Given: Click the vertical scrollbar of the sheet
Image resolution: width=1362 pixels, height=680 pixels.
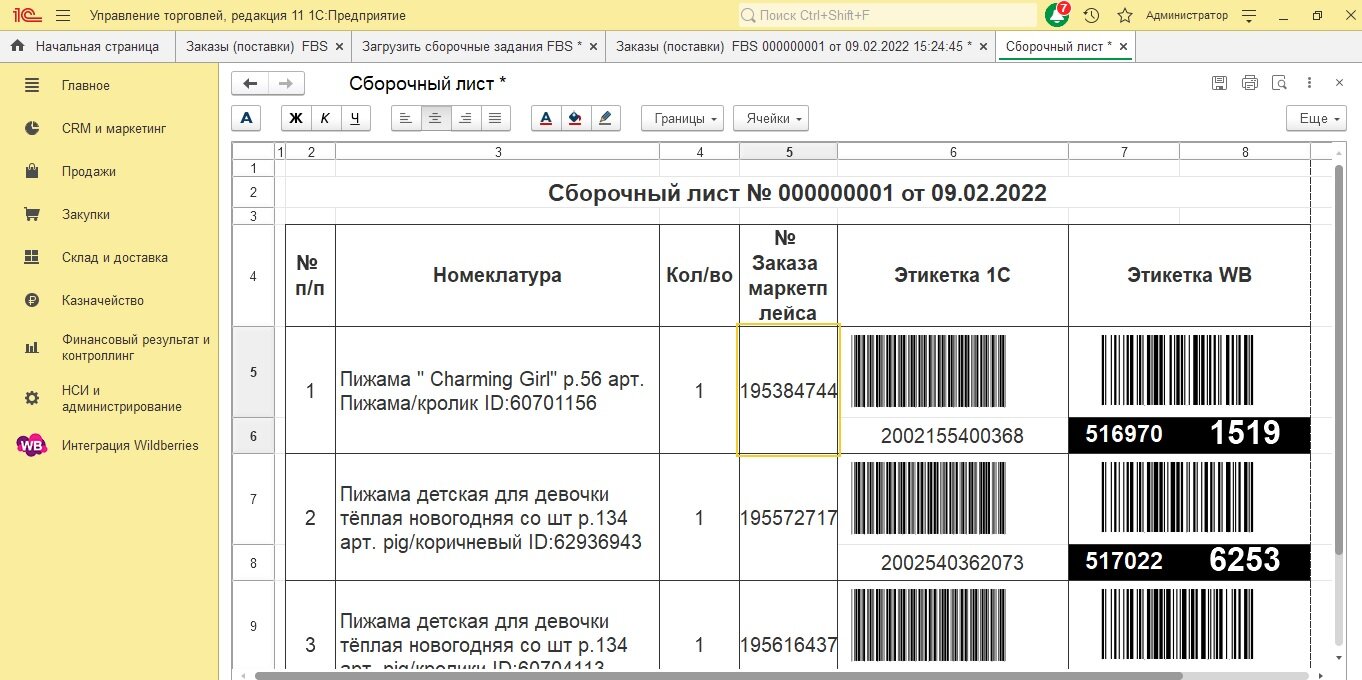Looking at the screenshot, I should coord(1339,360).
